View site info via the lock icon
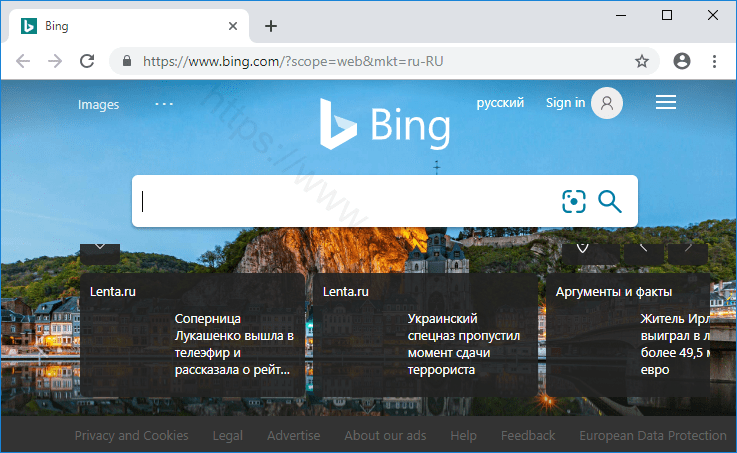This screenshot has height=453, width=737. (x=126, y=61)
